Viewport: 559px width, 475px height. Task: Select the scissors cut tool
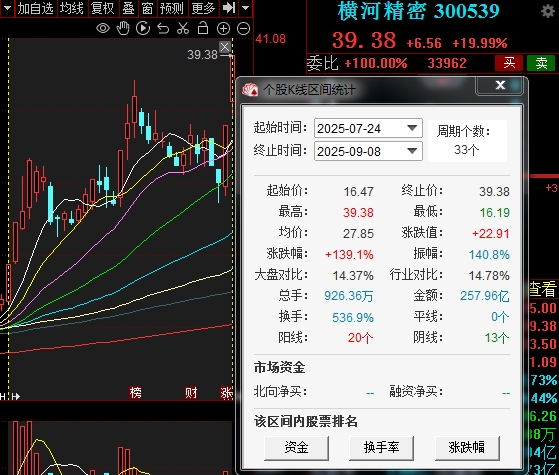coord(183,28)
